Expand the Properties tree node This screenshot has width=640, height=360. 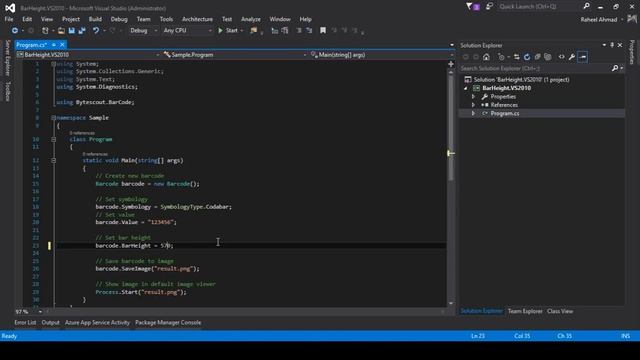coord(473,97)
